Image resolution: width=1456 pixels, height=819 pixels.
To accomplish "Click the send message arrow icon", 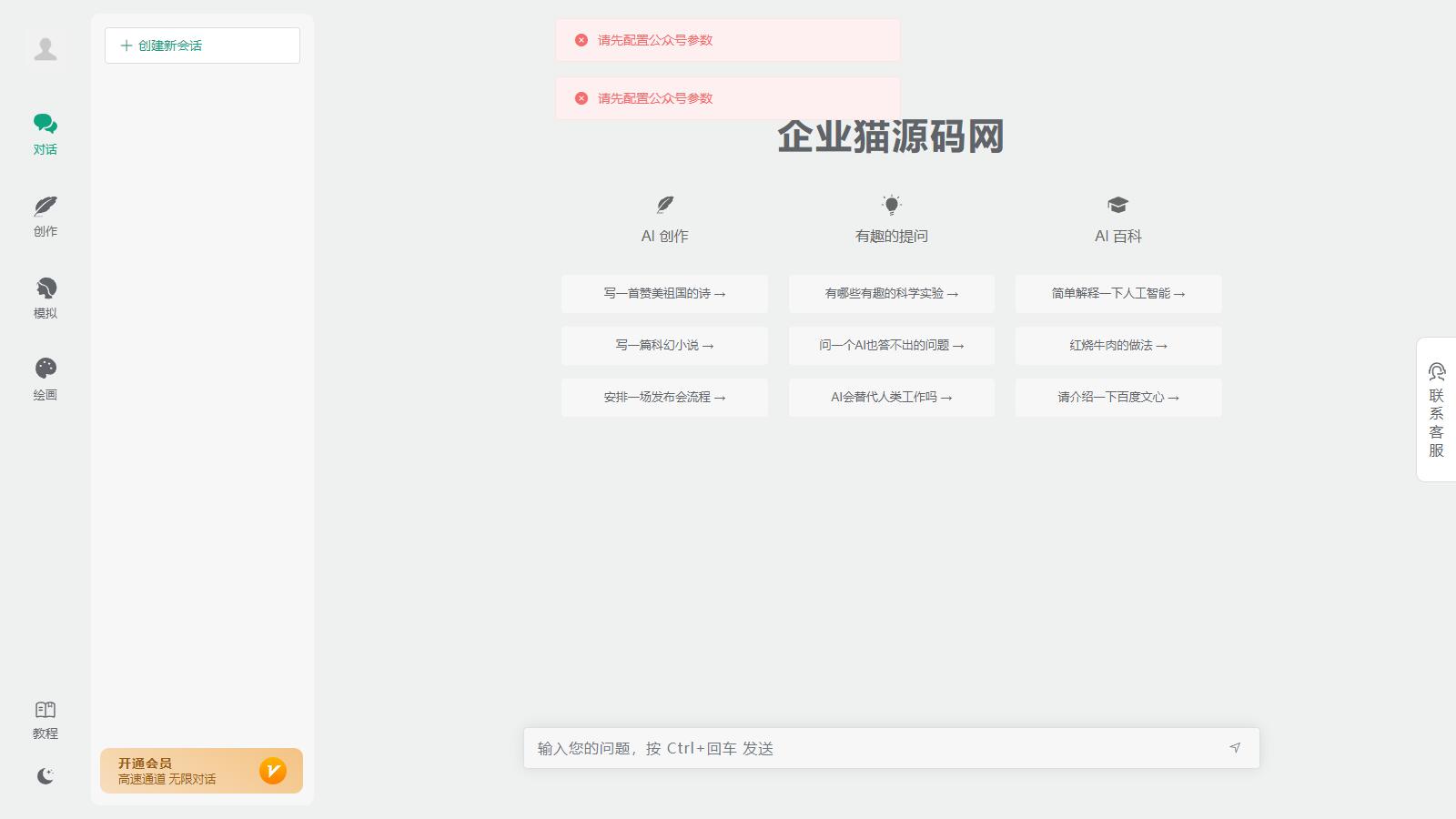I will pyautogui.click(x=1235, y=748).
